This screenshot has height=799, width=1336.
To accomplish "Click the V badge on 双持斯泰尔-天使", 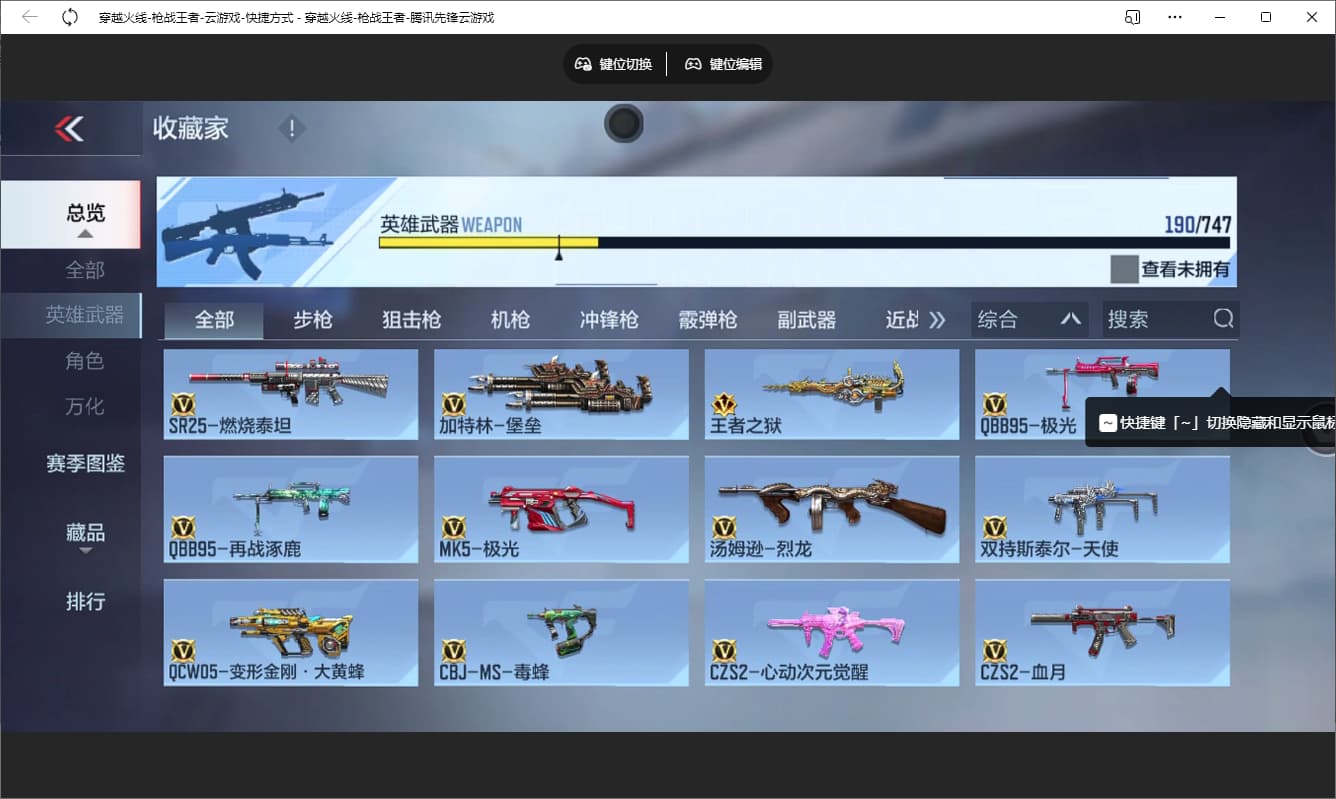I will [x=994, y=528].
